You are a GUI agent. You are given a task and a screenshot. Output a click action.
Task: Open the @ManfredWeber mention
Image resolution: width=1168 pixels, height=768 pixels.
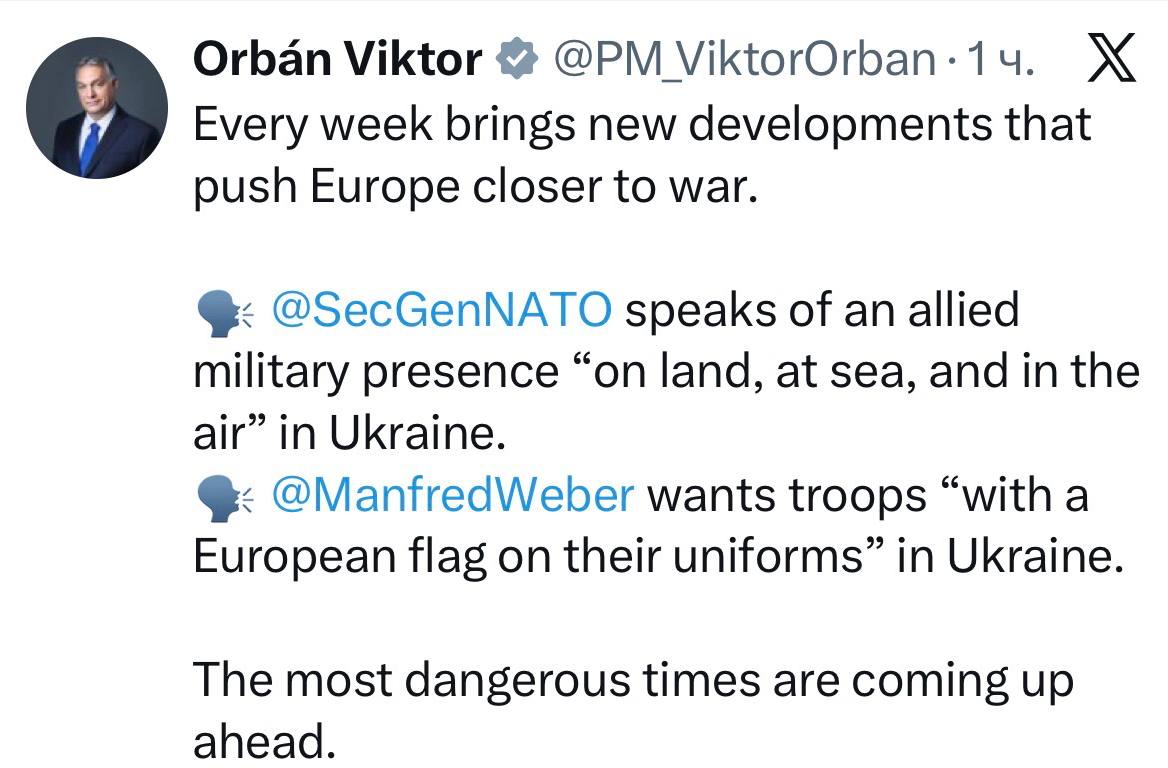tap(452, 496)
